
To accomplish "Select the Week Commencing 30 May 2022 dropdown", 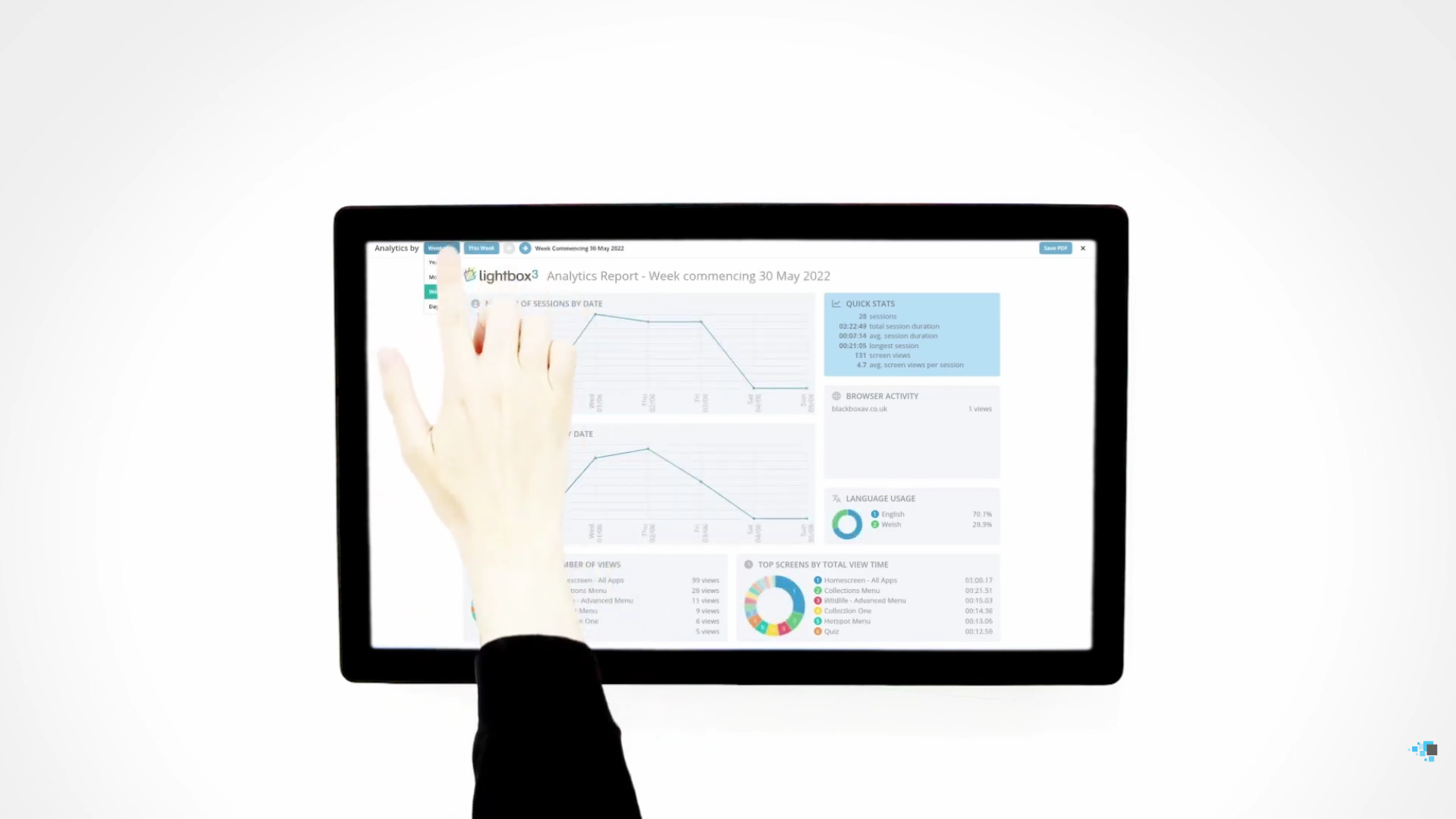I will pyautogui.click(x=579, y=248).
